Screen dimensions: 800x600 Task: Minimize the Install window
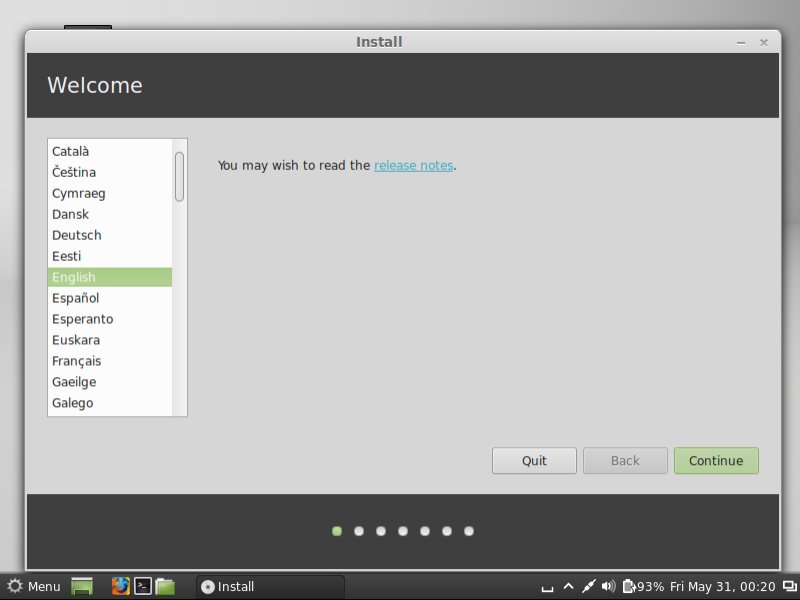point(741,43)
